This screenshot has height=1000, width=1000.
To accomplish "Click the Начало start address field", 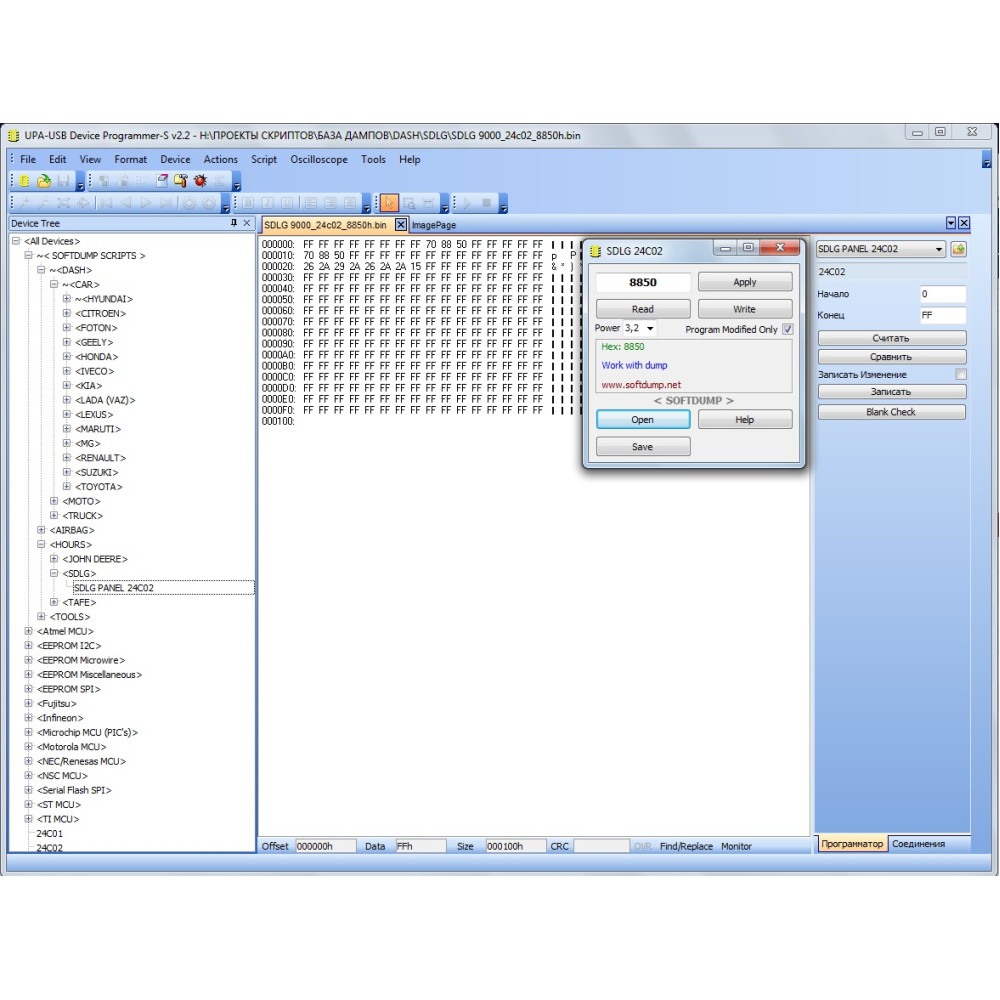I will click(943, 294).
